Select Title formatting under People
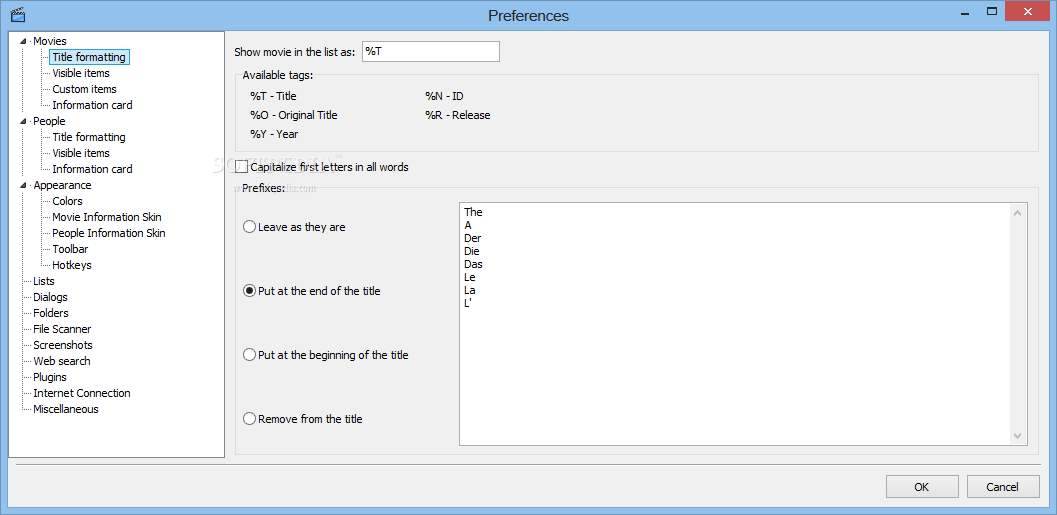The width and height of the screenshot is (1057, 515). [x=89, y=137]
